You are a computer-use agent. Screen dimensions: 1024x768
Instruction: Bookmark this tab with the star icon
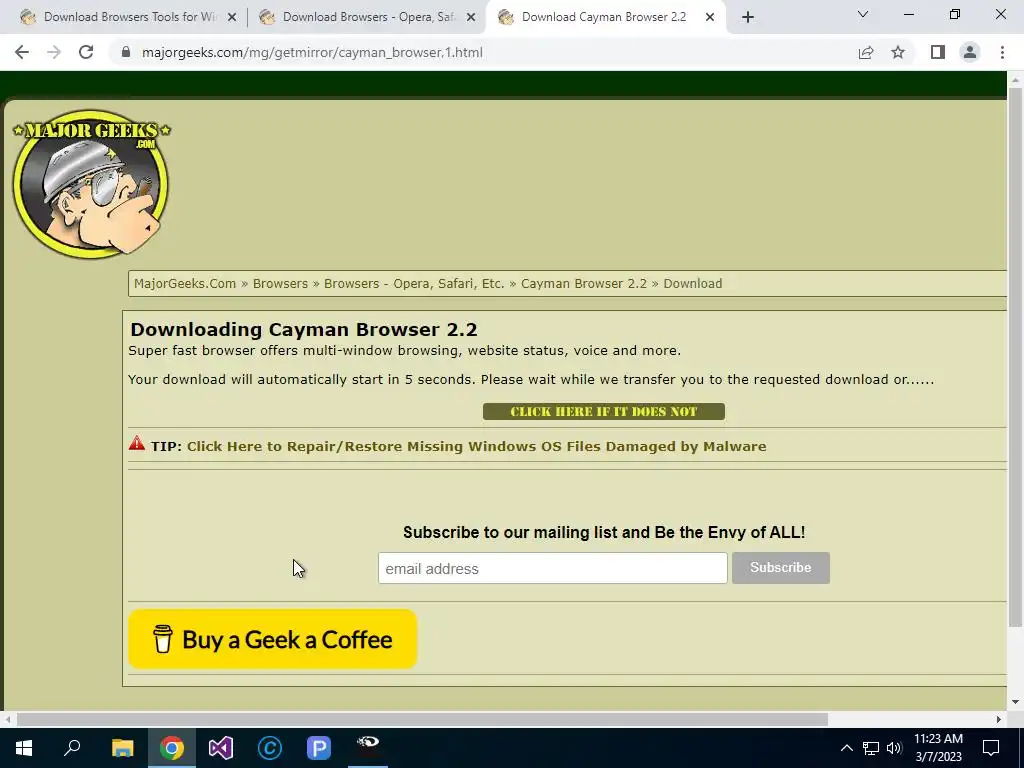coord(898,52)
